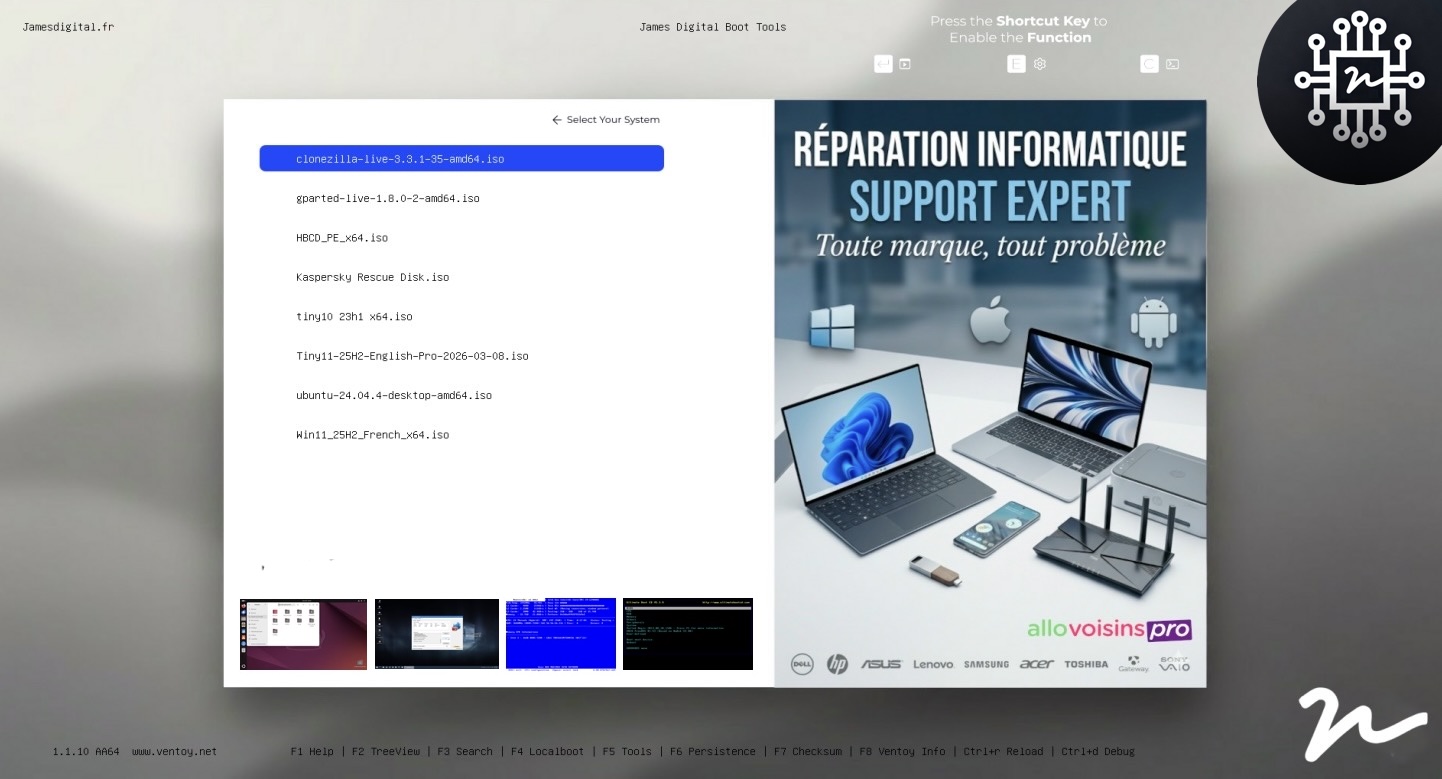Click the circuit chip logo in top-right corner
Image resolution: width=1442 pixels, height=779 pixels.
tap(1359, 80)
